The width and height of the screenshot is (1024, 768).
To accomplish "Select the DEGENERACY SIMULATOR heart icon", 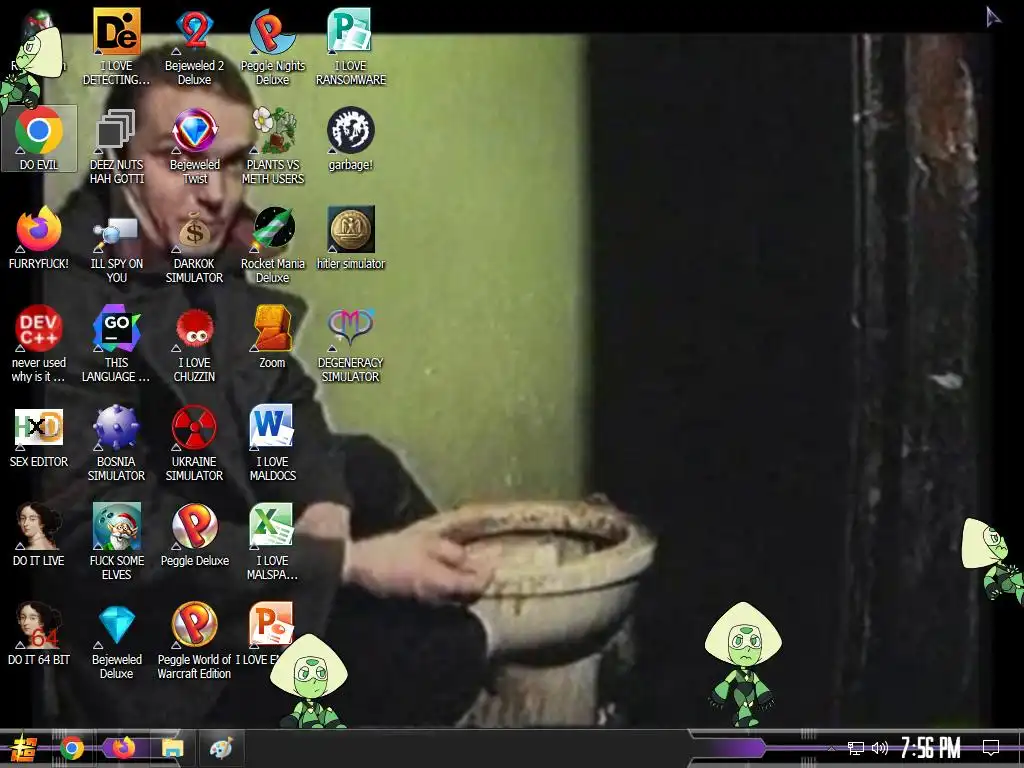I will 350,328.
